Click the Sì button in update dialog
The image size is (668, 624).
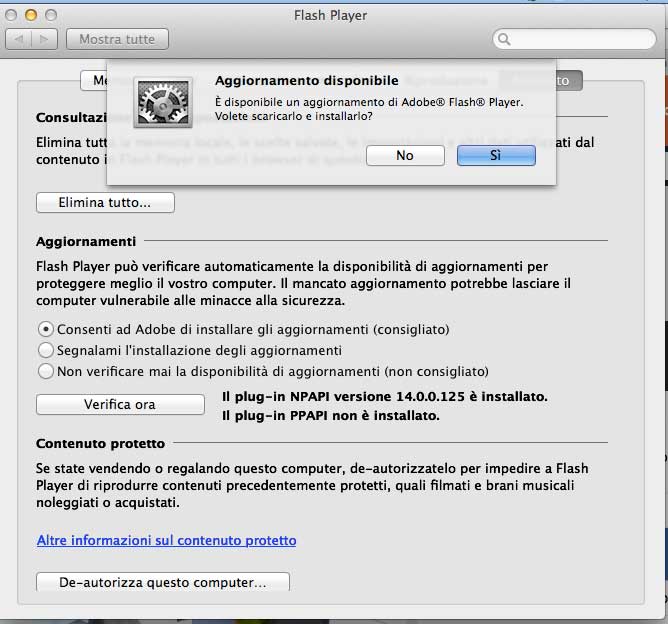coord(496,155)
